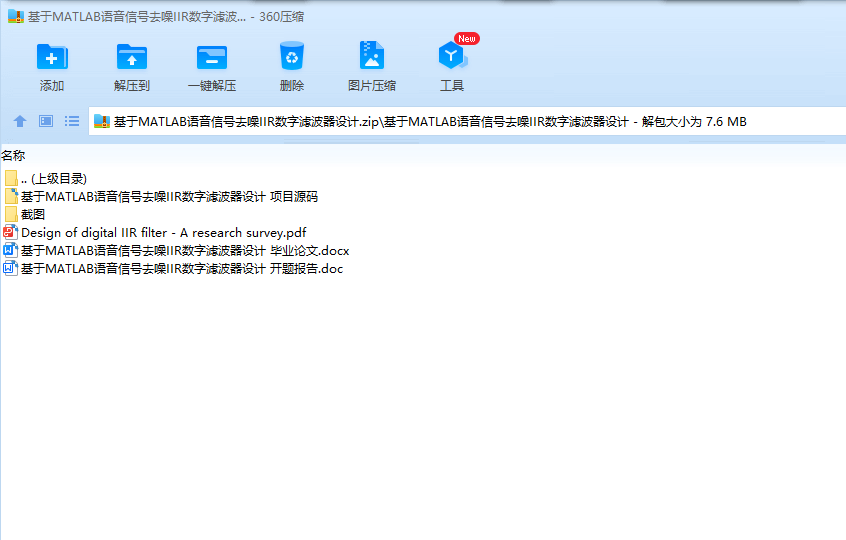Switch to list view icon

point(72,121)
